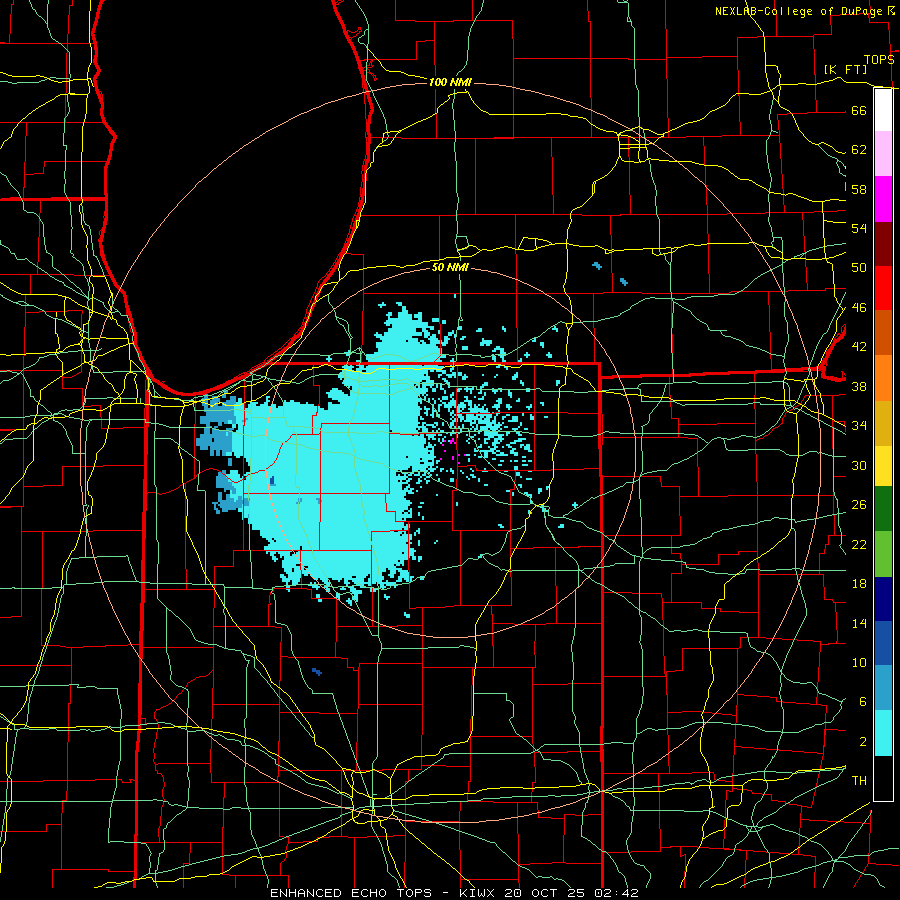The height and width of the screenshot is (900, 900).
Task: Click the legend value 30
Action: (x=859, y=465)
